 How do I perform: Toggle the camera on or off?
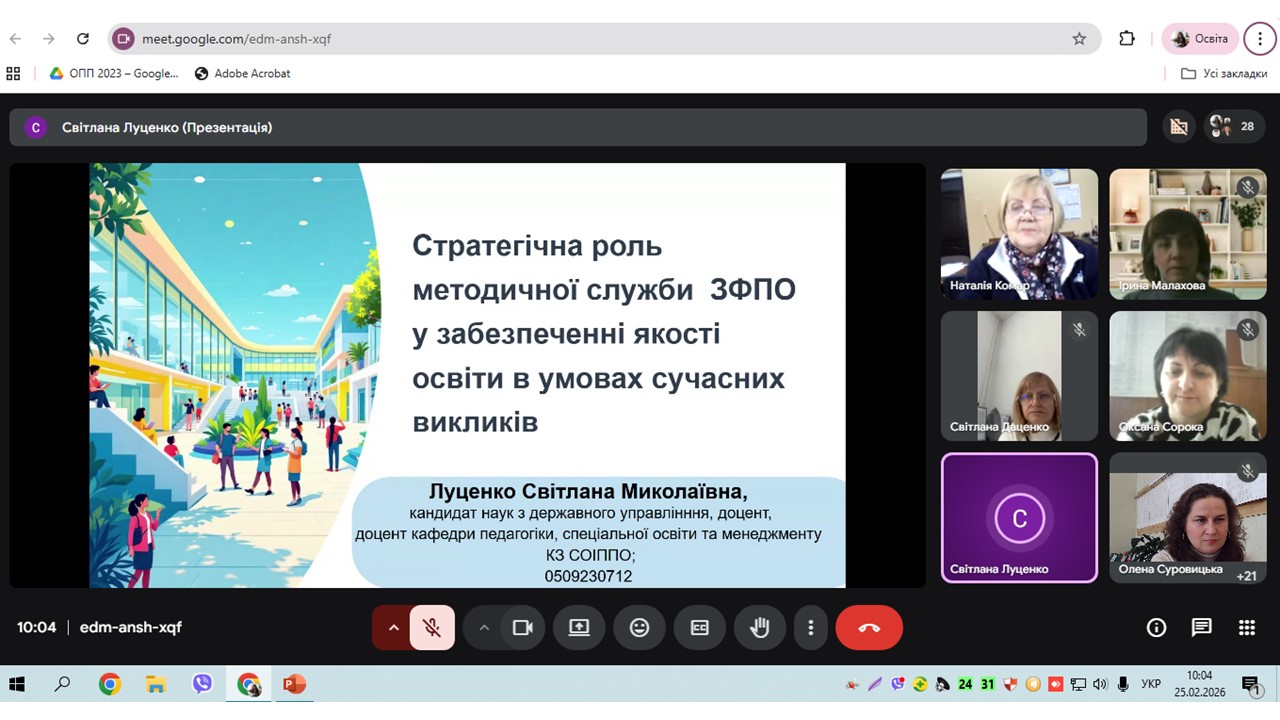pos(522,628)
